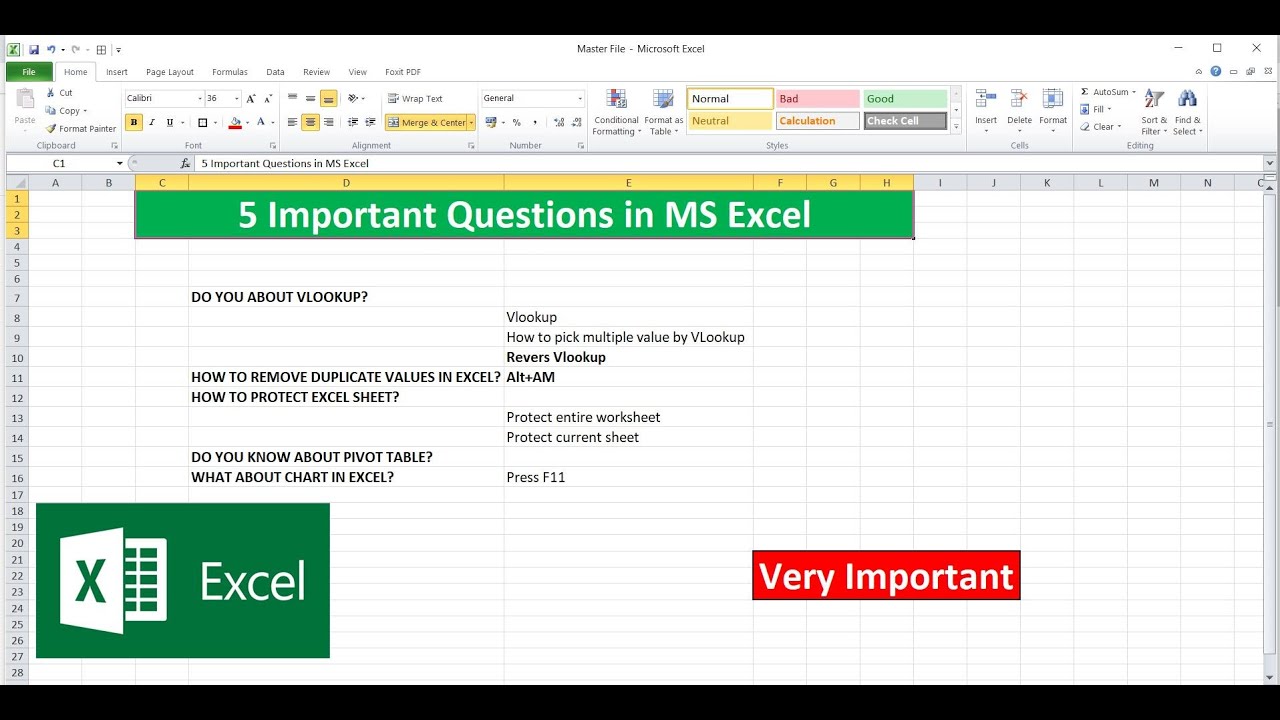The image size is (1280, 720).
Task: Click the AutoSum icon
Action: click(1085, 92)
